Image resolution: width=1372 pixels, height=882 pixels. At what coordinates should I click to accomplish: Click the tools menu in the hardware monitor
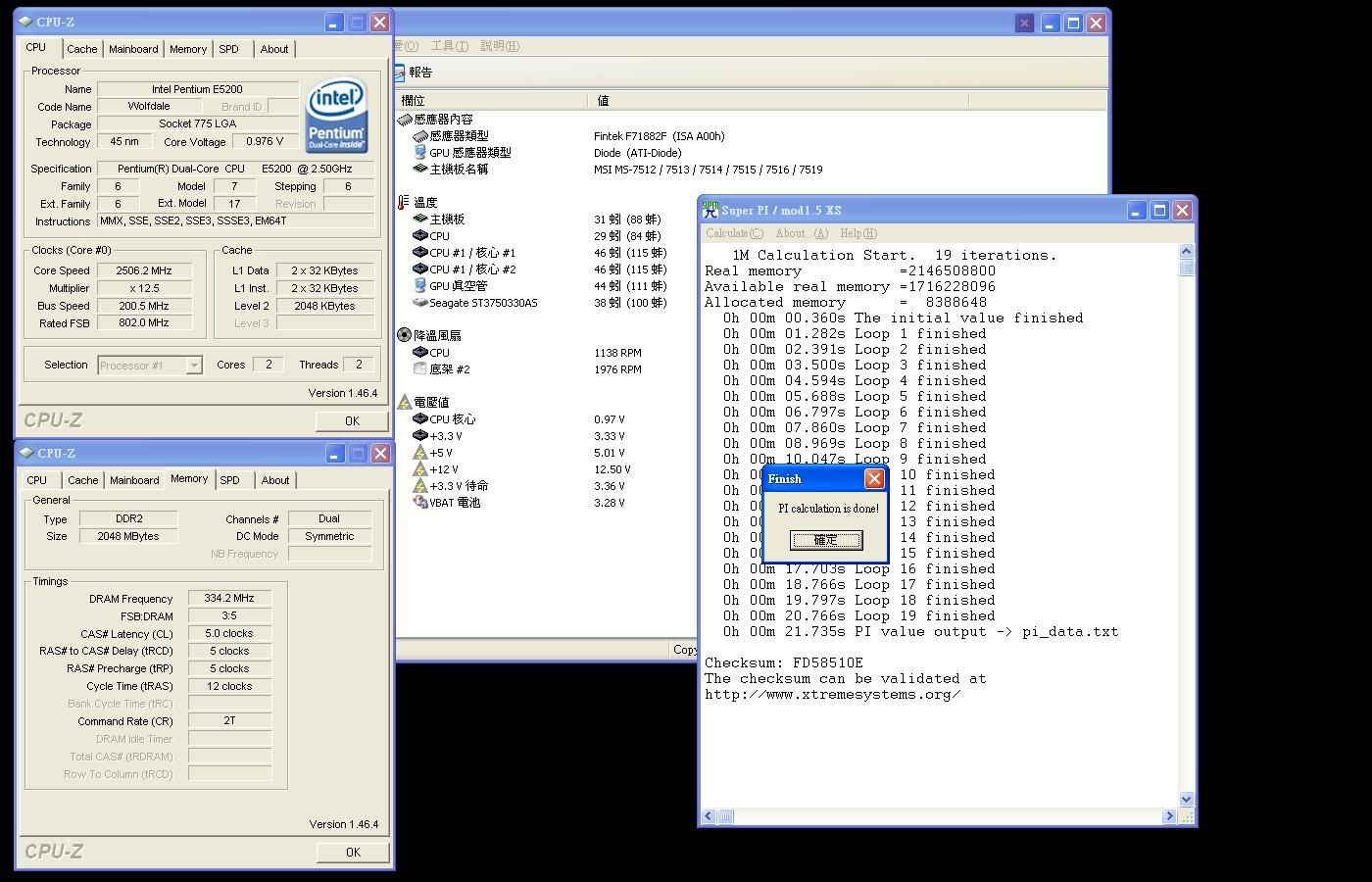449,46
